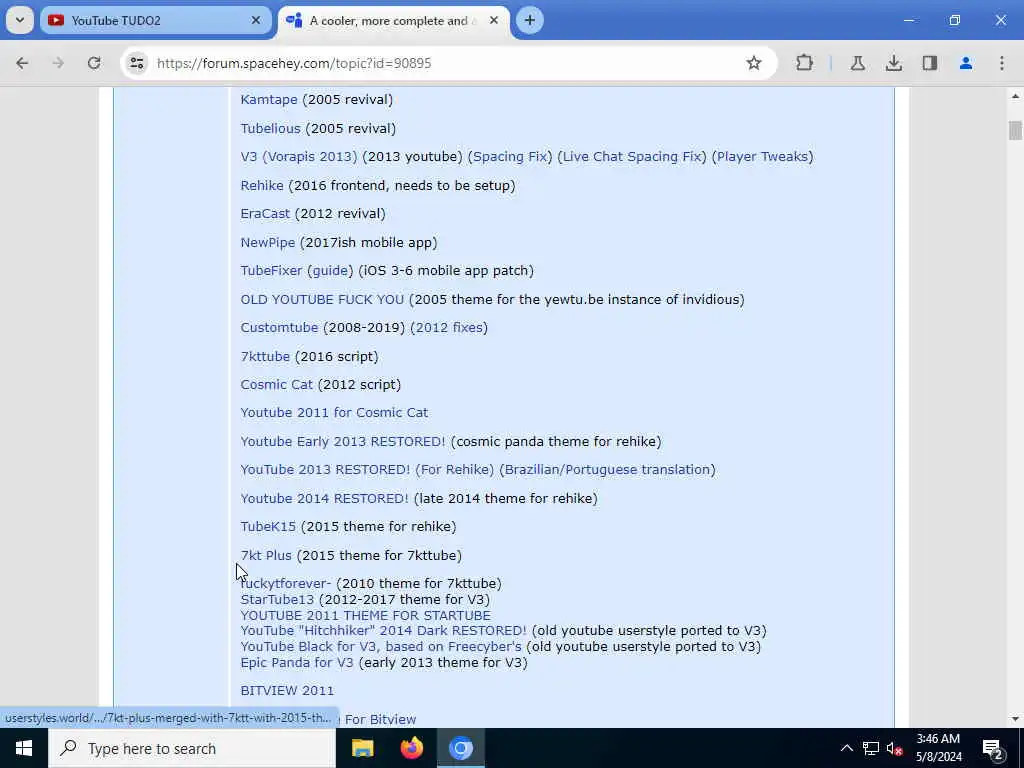Open Chrome Labs flask icon
The width and height of the screenshot is (1024, 768).
[x=857, y=63]
